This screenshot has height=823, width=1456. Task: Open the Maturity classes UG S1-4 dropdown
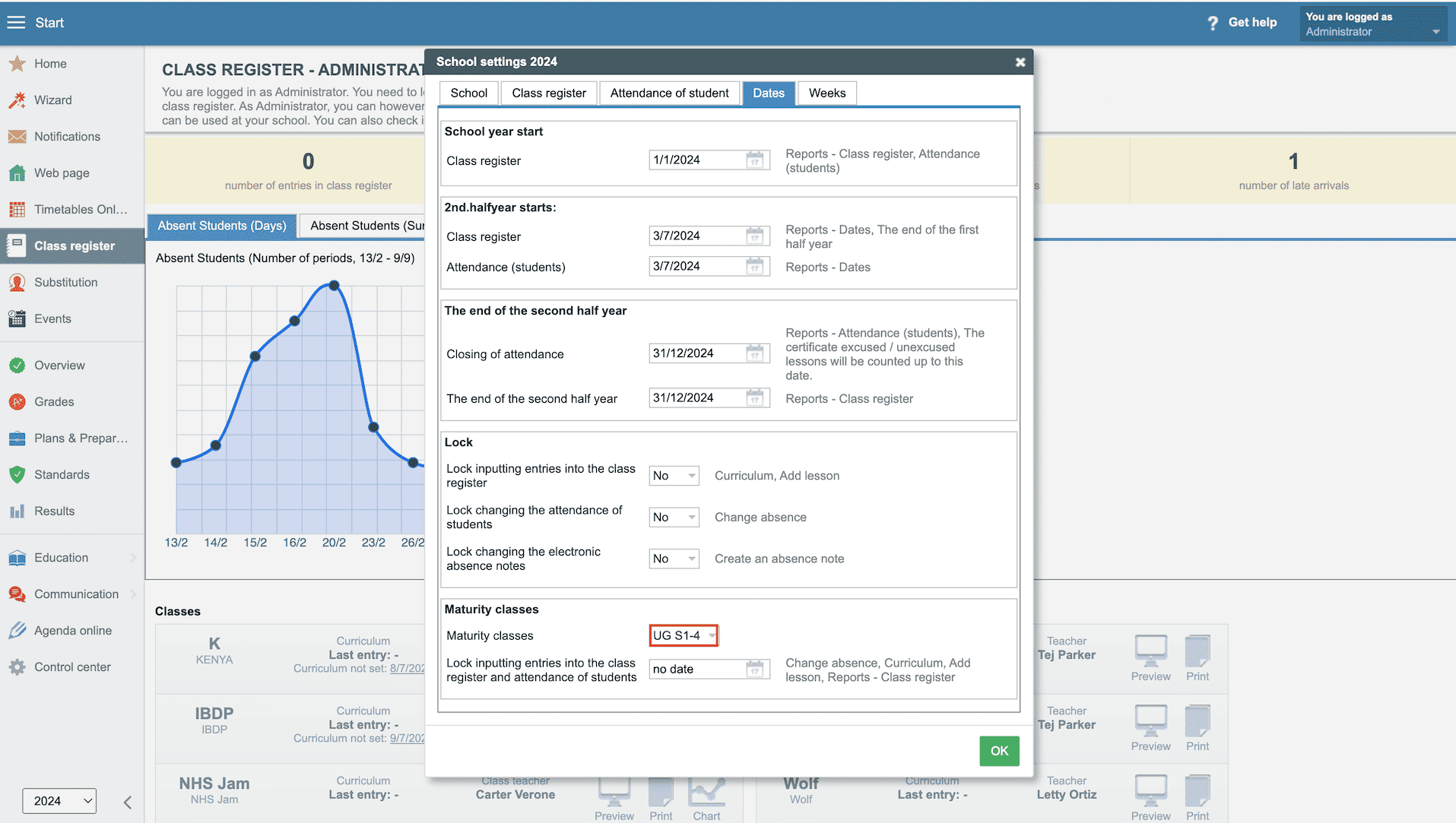click(684, 636)
